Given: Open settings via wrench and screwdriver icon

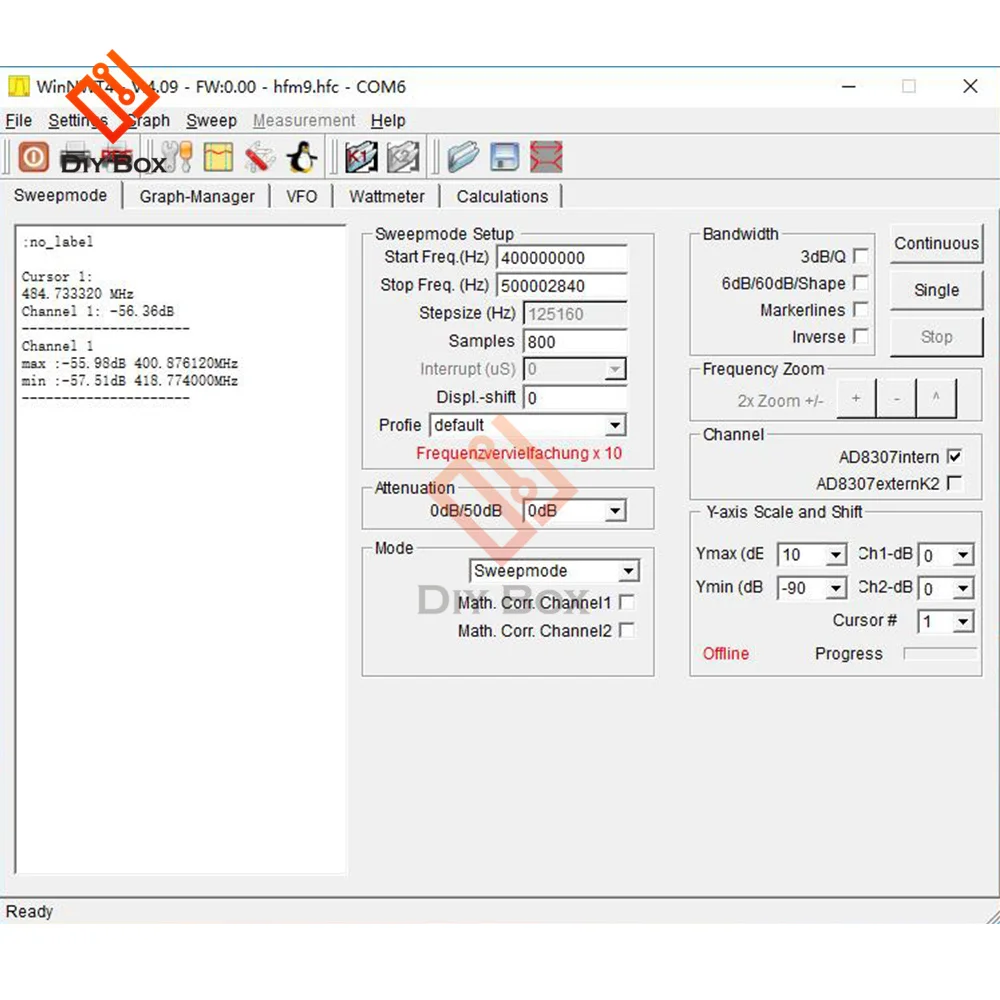Looking at the screenshot, I should (x=177, y=157).
